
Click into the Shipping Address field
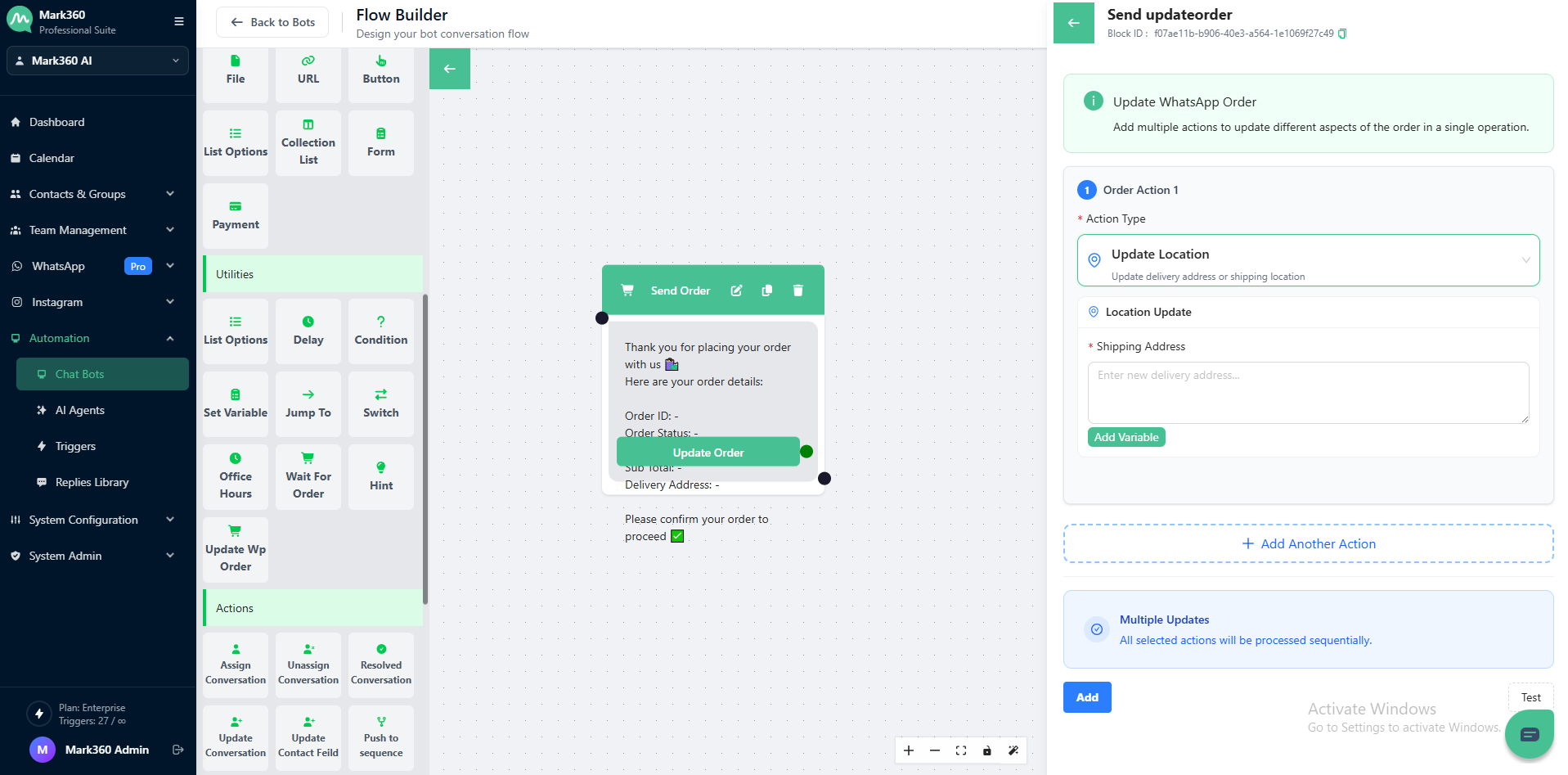tap(1307, 392)
